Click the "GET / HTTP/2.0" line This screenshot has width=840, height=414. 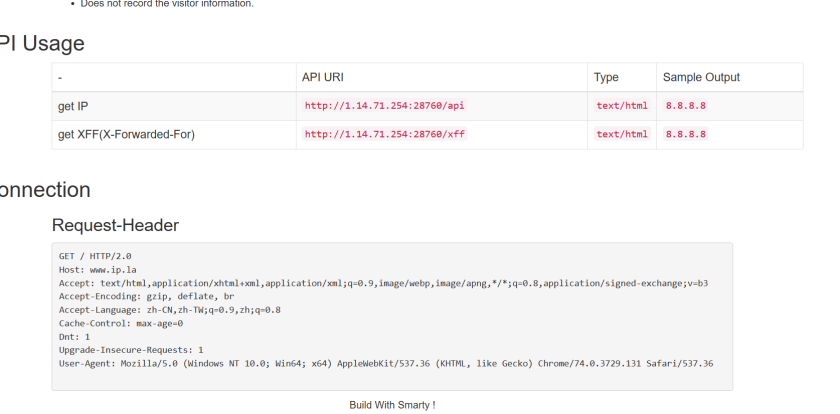pos(95,256)
